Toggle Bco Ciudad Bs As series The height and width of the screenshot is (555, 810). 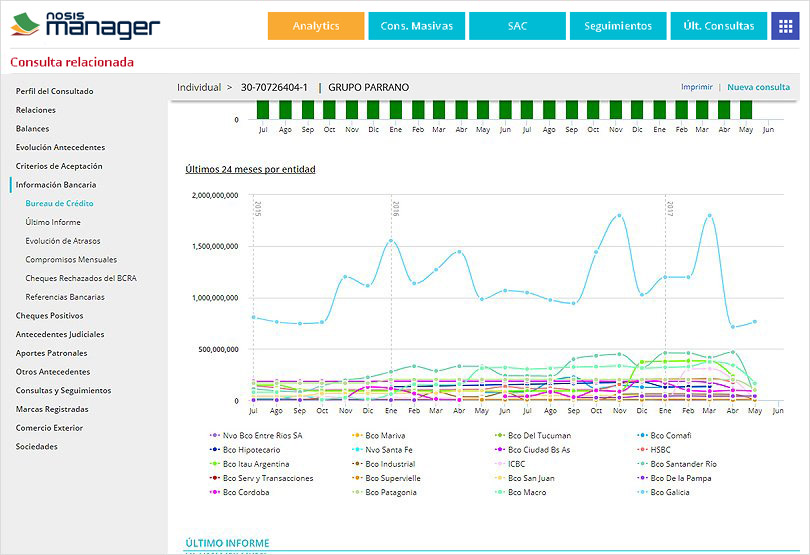(532, 450)
